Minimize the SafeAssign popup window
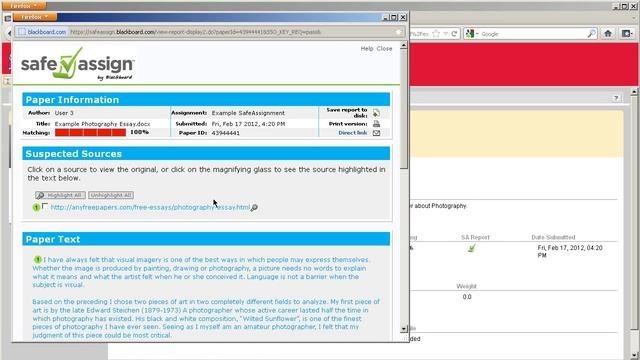The image size is (640, 360). click(385, 17)
